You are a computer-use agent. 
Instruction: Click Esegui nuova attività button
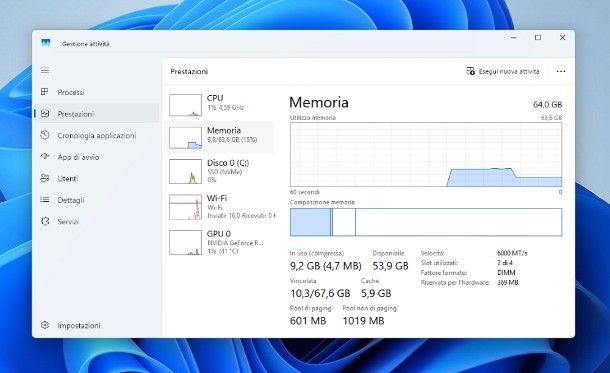[503, 72]
